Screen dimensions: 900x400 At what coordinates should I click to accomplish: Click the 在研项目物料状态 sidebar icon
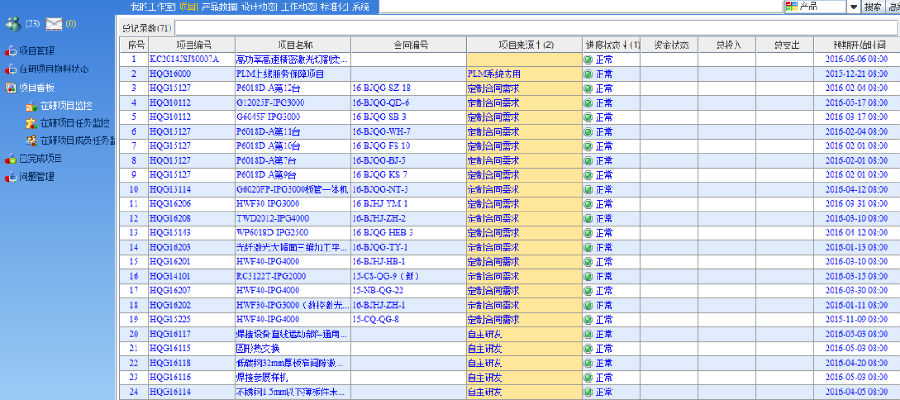(x=10, y=69)
